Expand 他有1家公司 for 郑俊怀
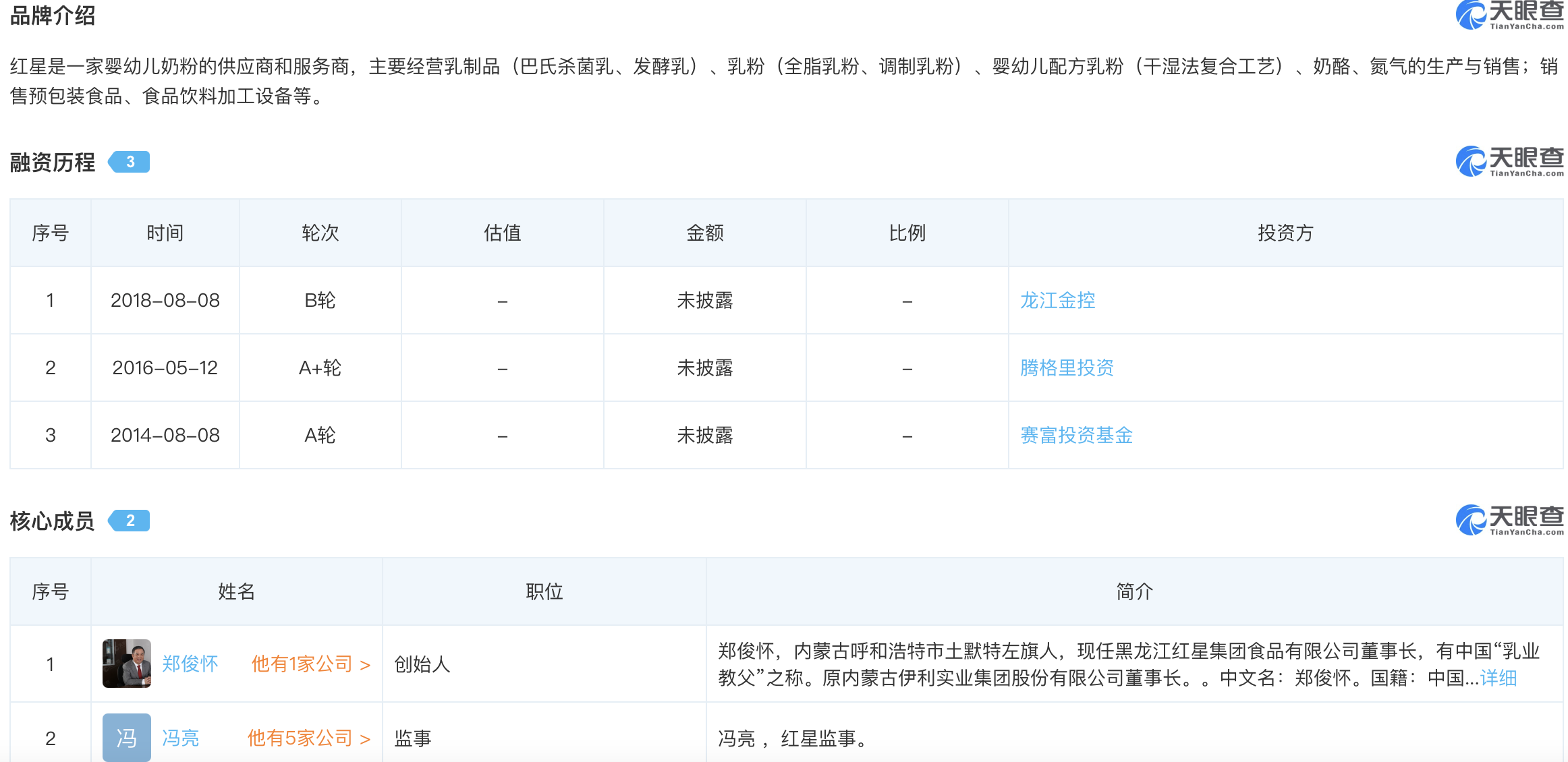Screen dimensions: 1568x762 click(310, 664)
